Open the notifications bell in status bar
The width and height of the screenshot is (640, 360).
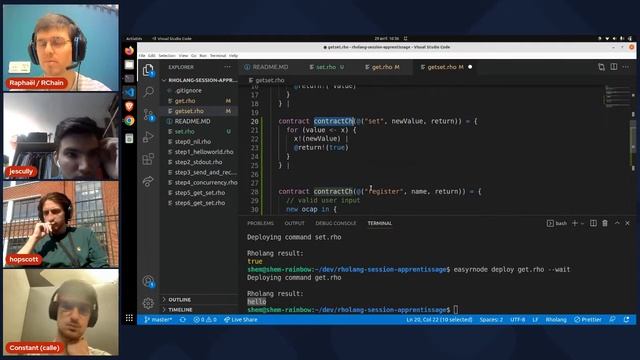(627, 320)
